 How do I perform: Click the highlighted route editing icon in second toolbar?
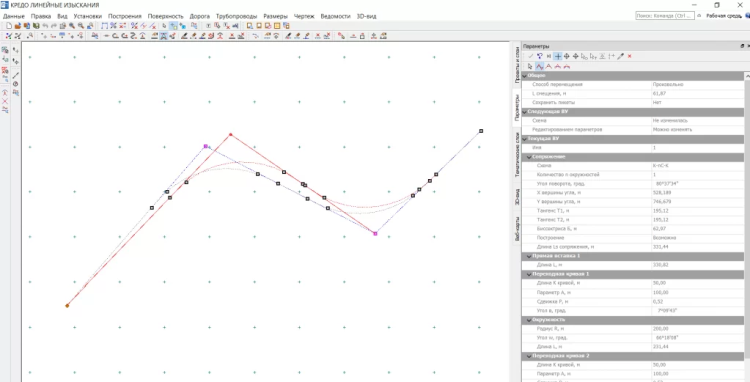(163, 35)
